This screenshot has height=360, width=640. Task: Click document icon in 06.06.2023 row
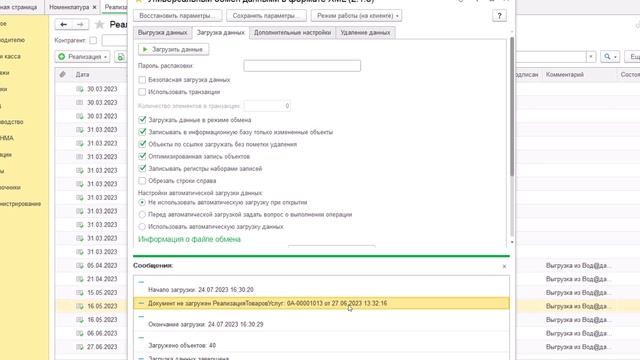[80, 333]
